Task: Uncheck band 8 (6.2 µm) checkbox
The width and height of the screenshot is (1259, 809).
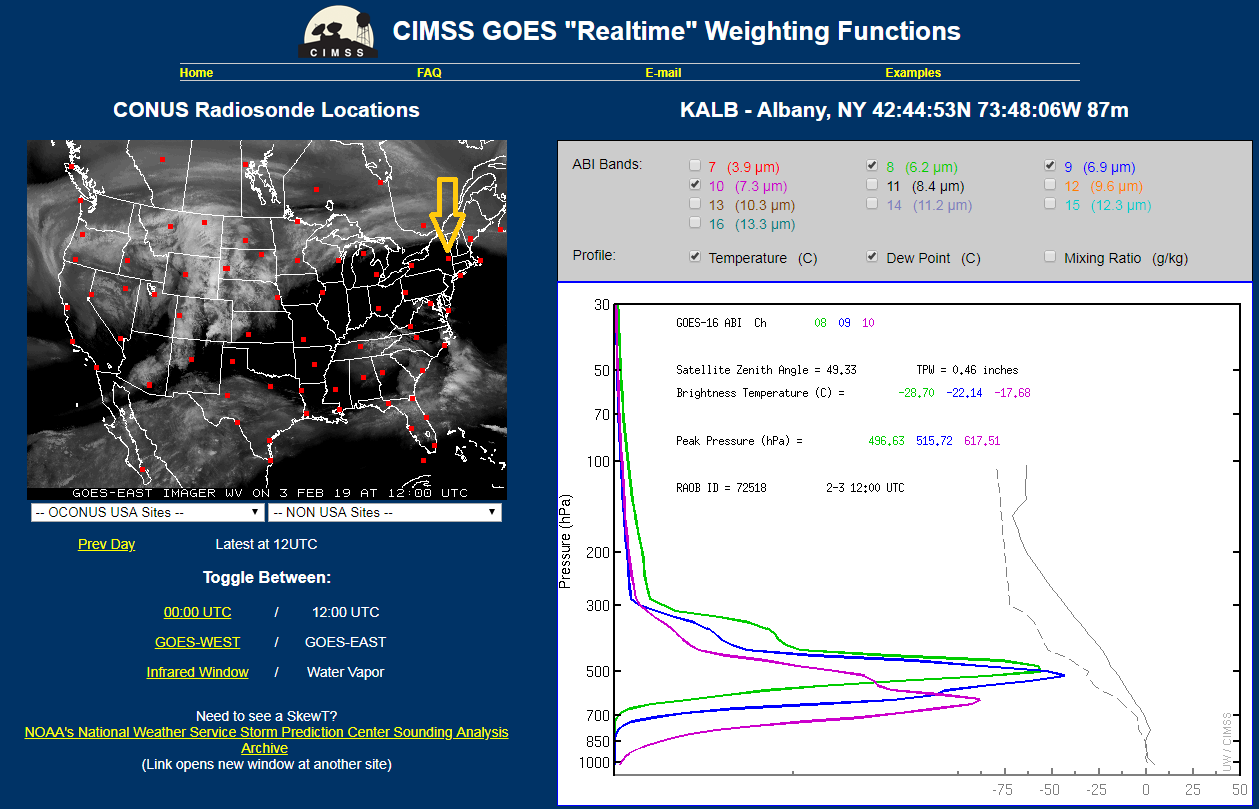Action: [872, 166]
